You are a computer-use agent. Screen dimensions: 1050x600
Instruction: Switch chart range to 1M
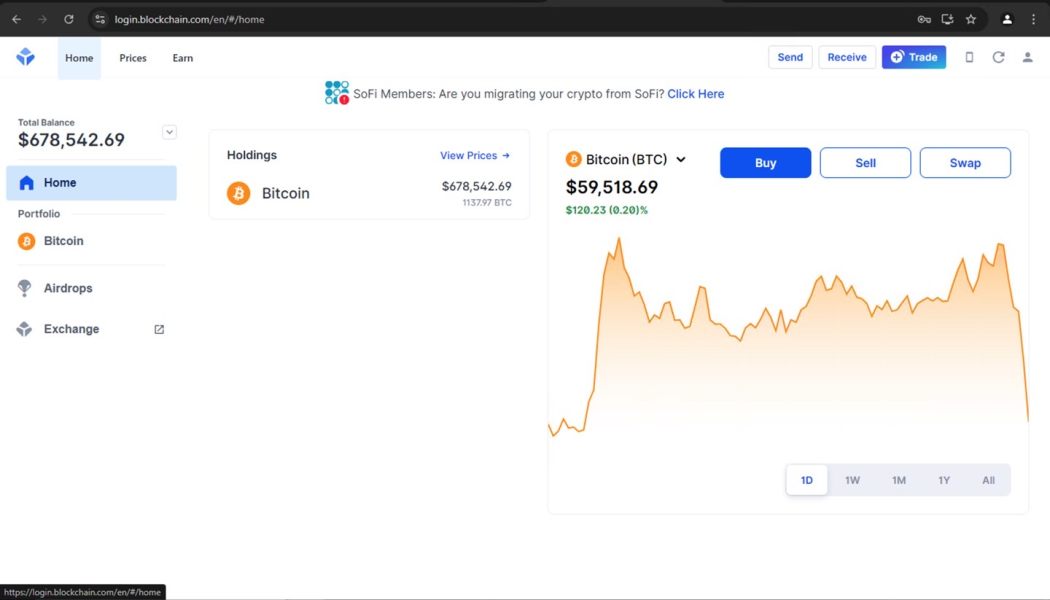pyautogui.click(x=899, y=480)
